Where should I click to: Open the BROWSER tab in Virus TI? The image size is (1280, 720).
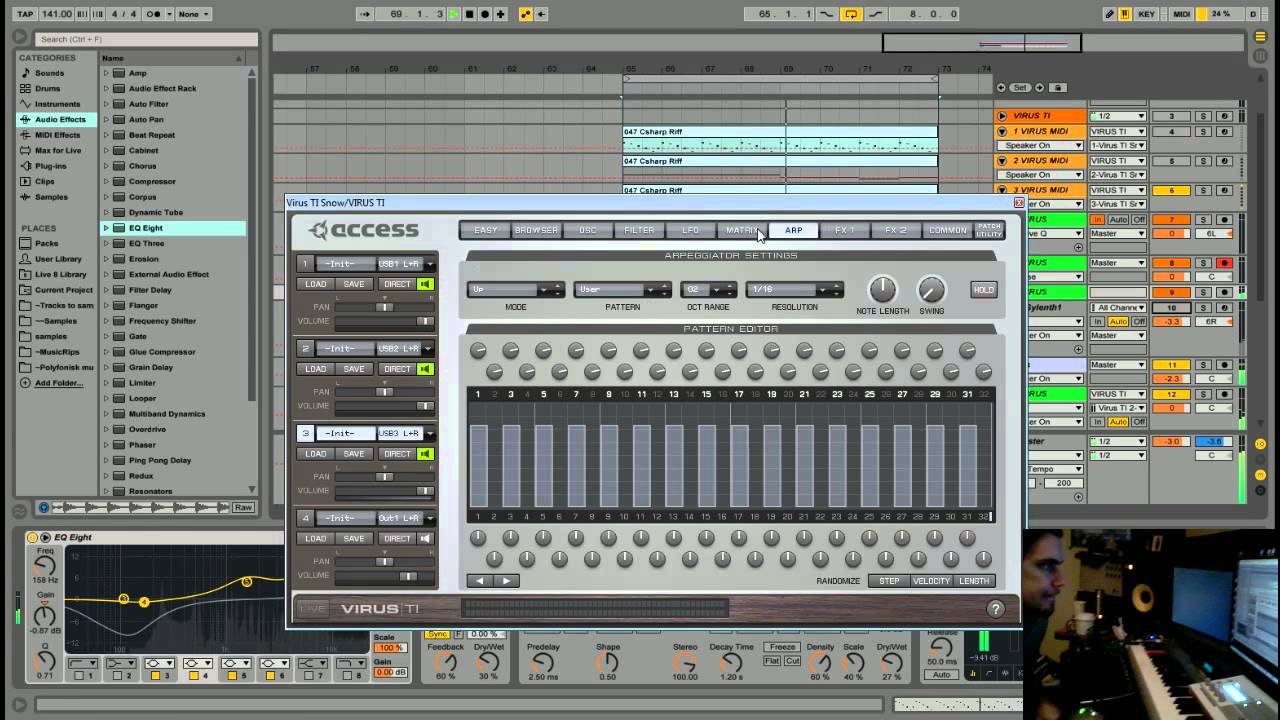536,230
